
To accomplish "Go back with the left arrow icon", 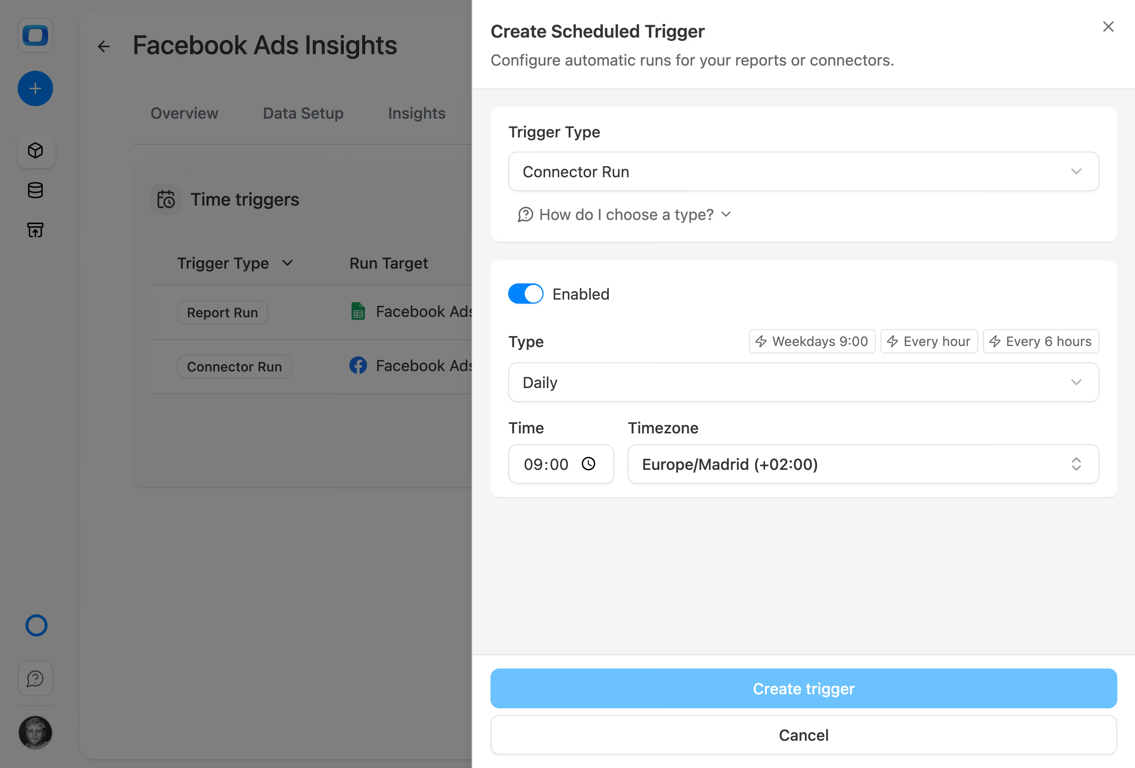I will pos(104,46).
